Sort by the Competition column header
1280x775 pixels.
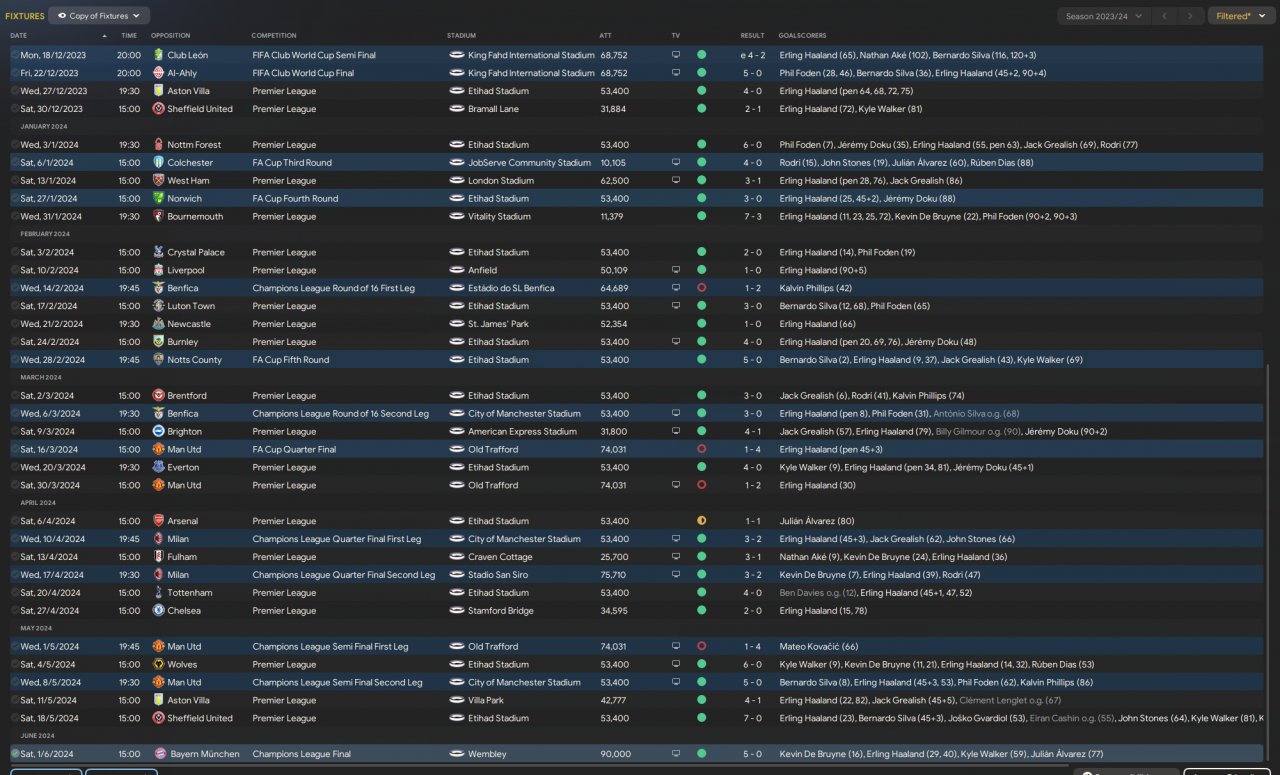[273, 36]
